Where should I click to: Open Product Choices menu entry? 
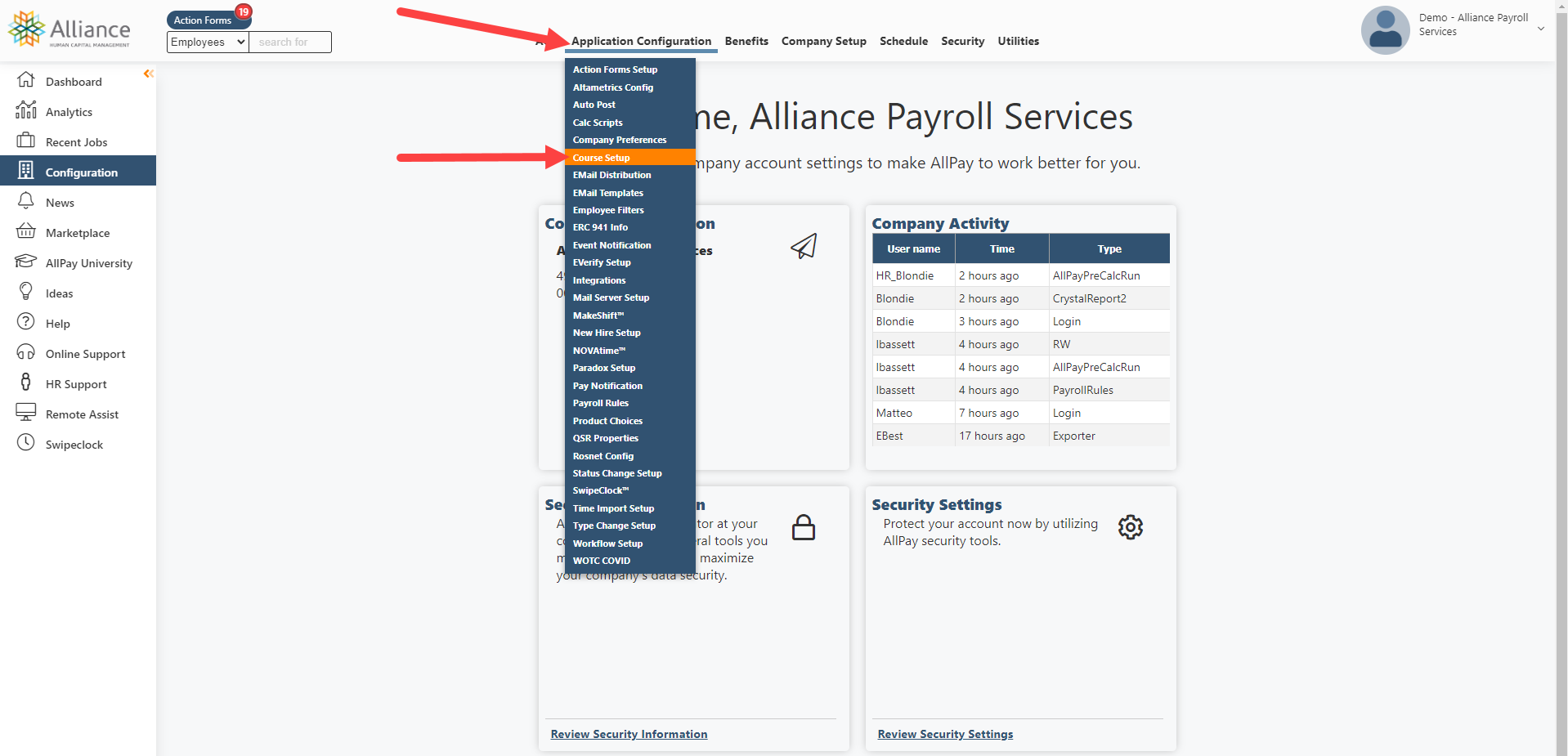[630, 421]
